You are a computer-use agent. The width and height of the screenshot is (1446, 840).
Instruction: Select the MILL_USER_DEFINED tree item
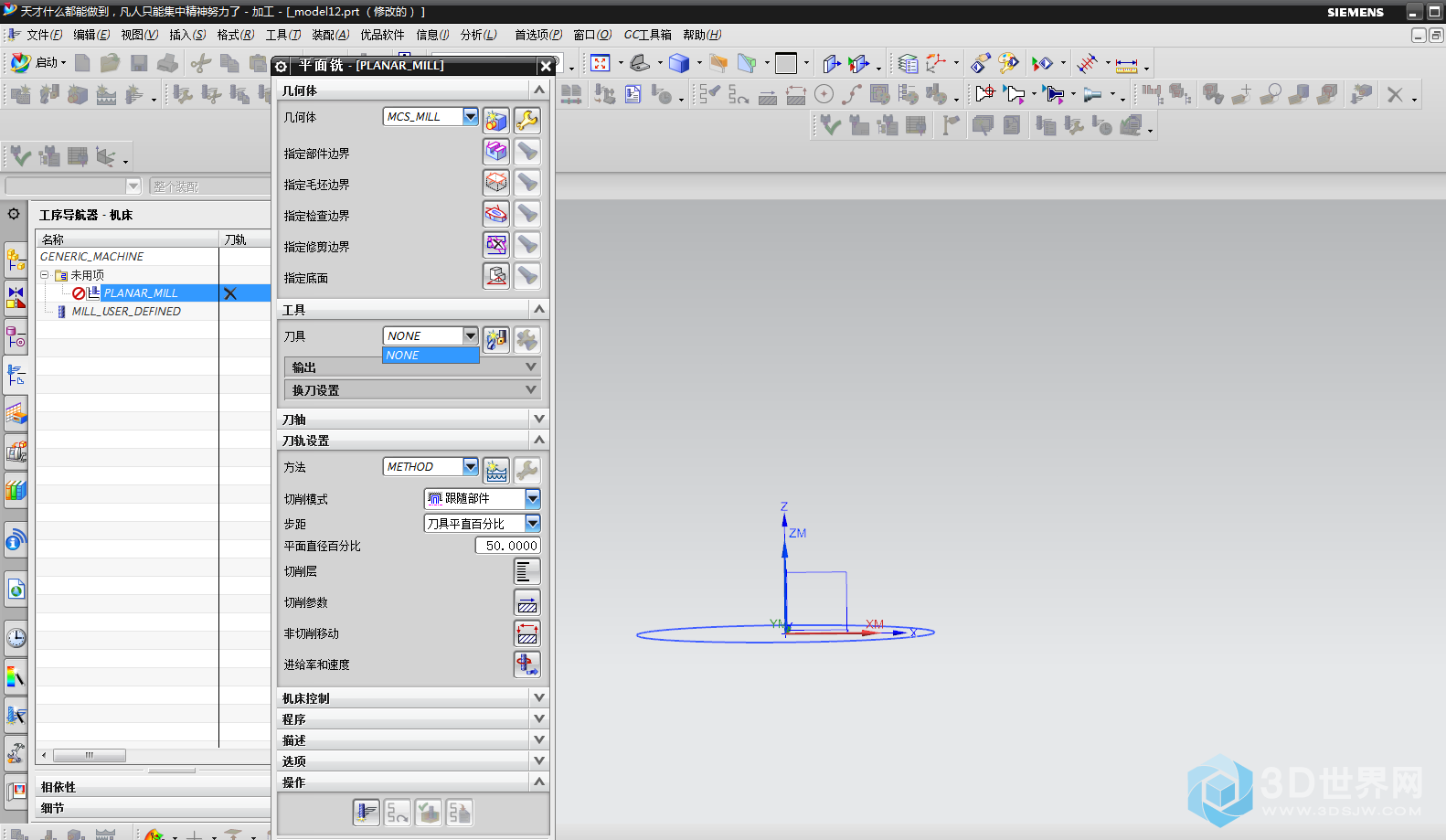126,311
